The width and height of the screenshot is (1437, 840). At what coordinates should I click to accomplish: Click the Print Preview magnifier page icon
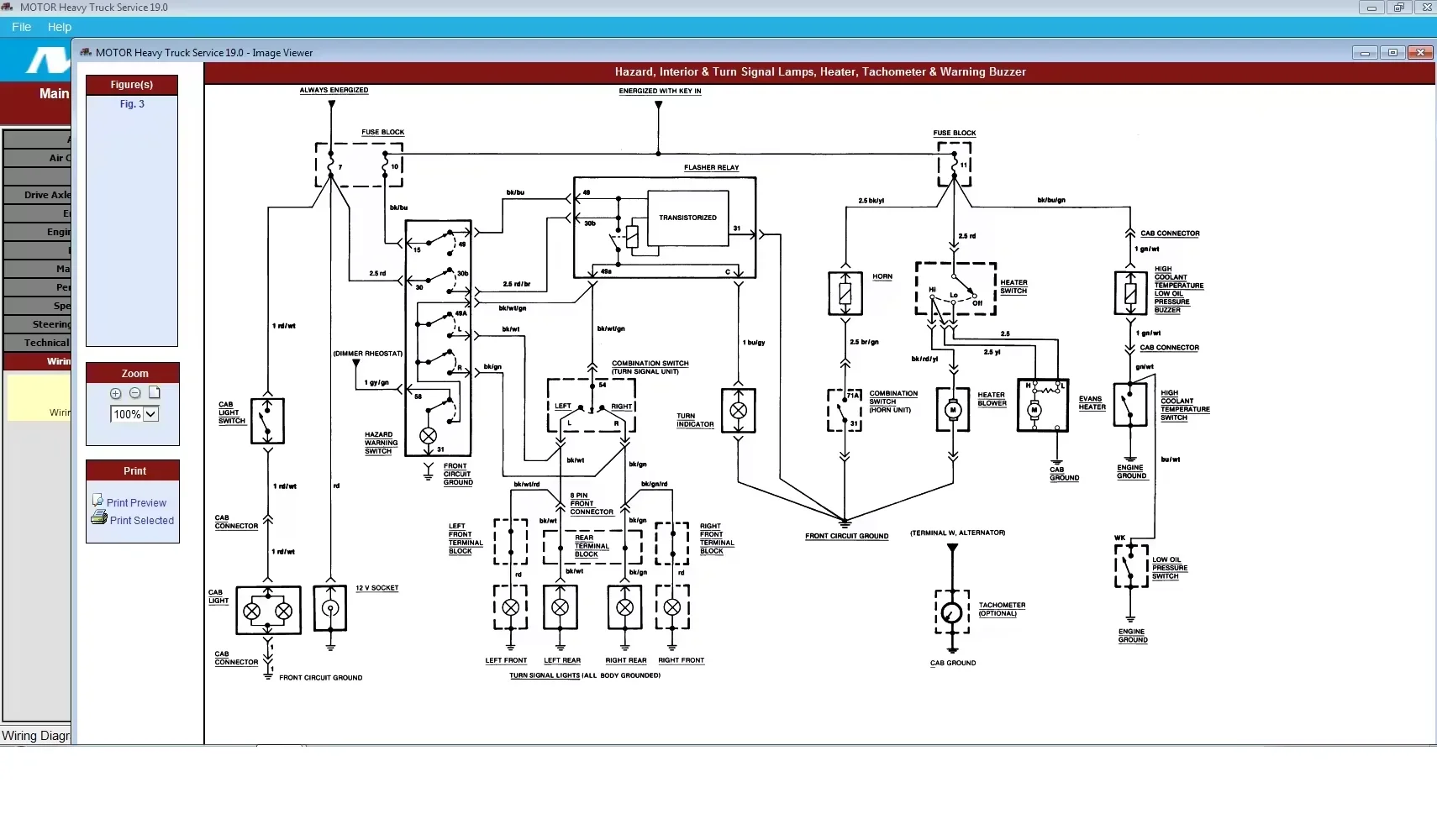(x=97, y=500)
